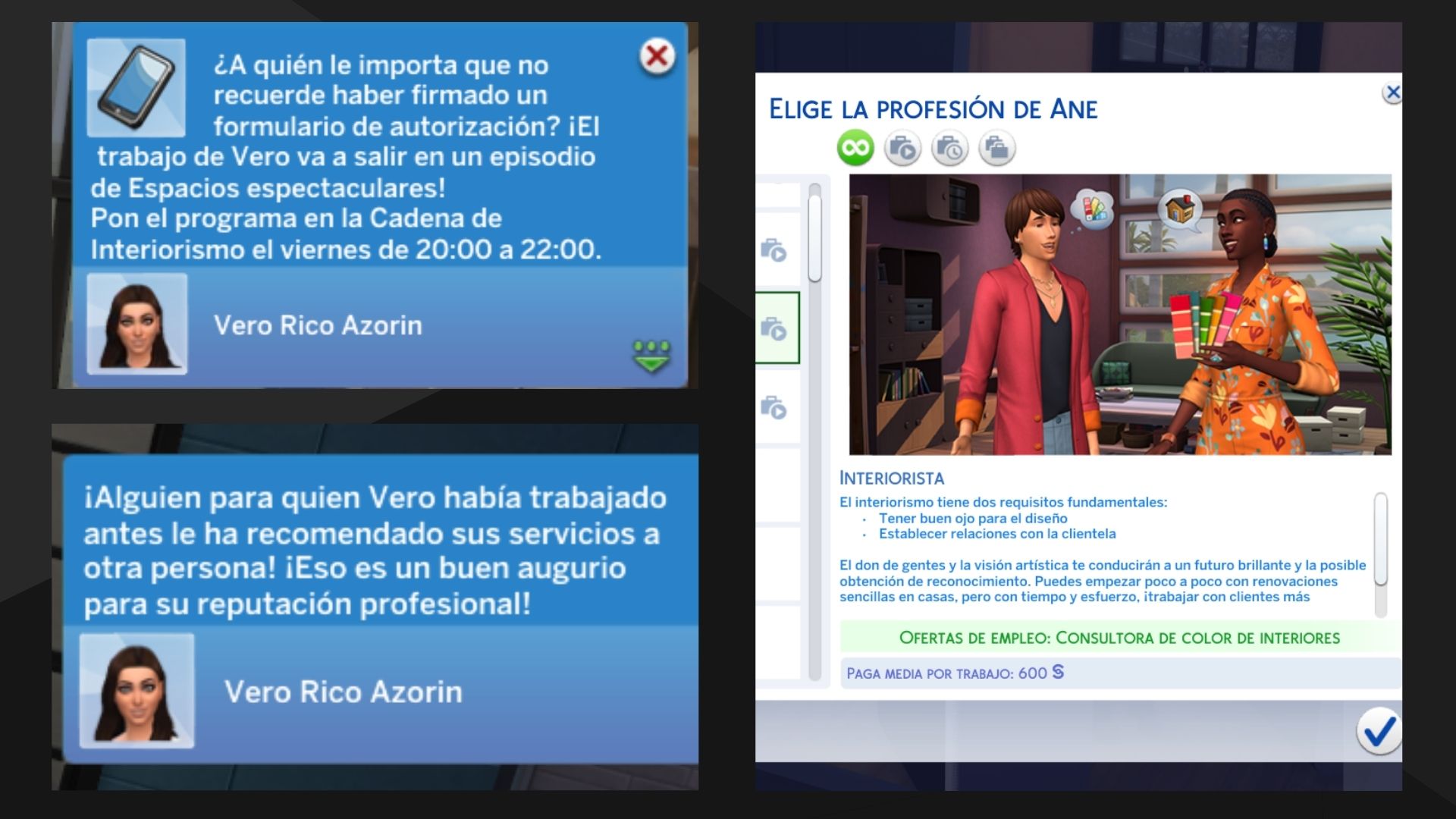
Task: Expand notification with green dots arrow
Action: [651, 356]
